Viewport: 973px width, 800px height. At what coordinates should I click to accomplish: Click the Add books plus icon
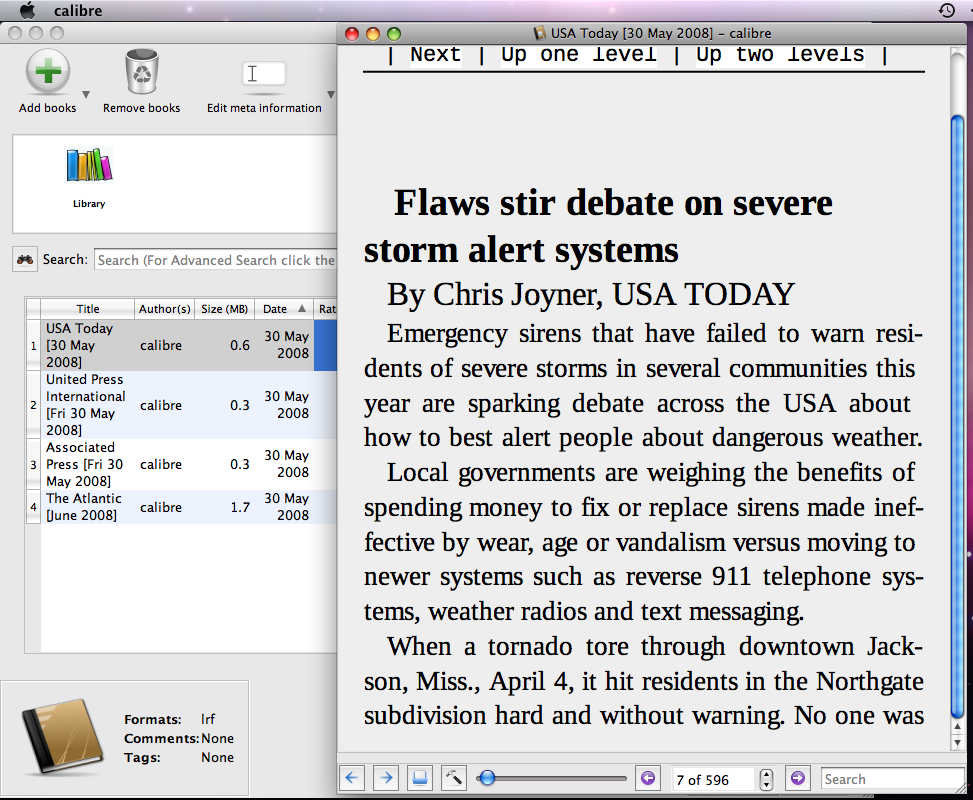click(x=48, y=72)
